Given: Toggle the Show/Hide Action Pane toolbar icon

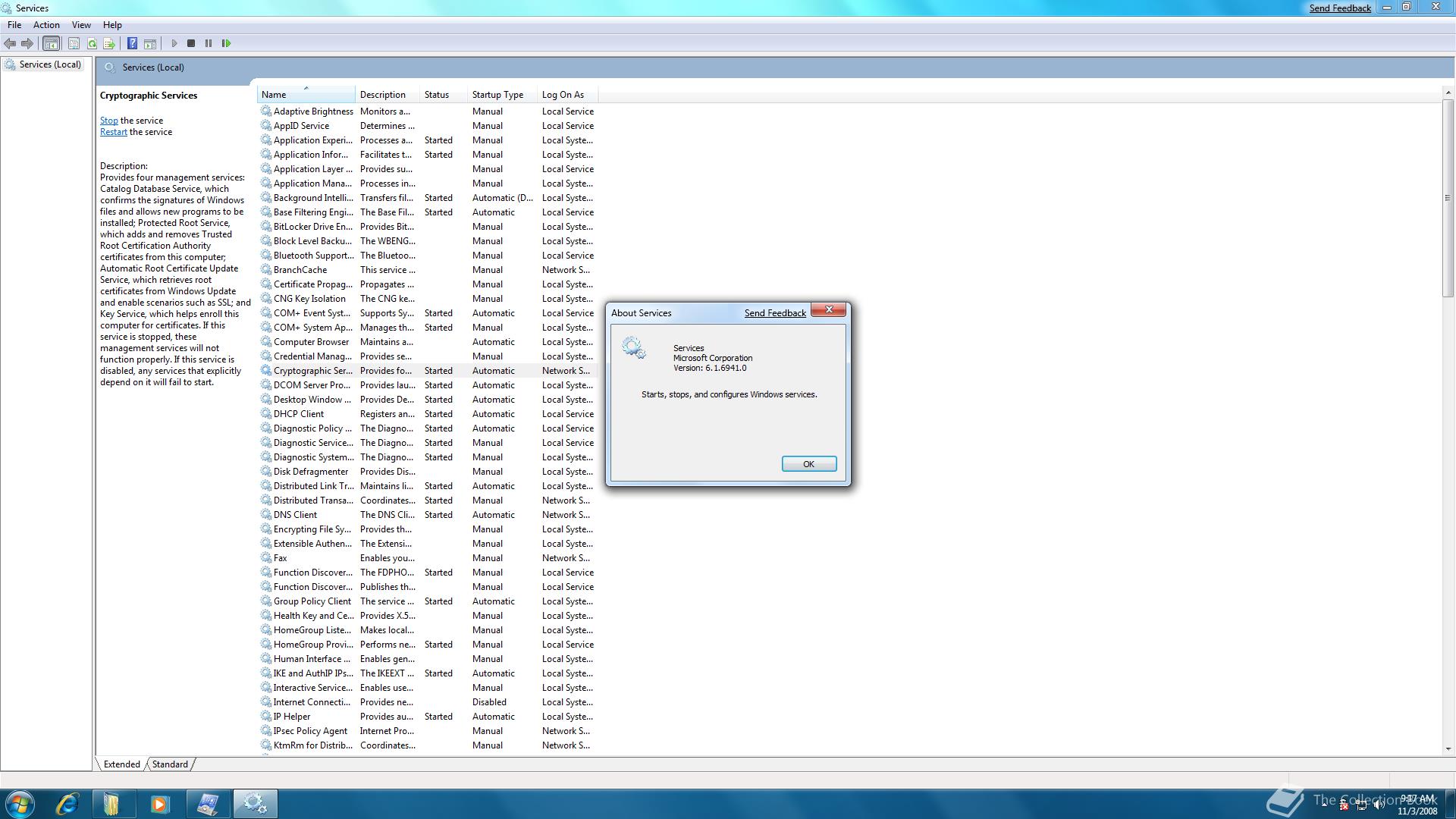Looking at the screenshot, I should coord(150,43).
